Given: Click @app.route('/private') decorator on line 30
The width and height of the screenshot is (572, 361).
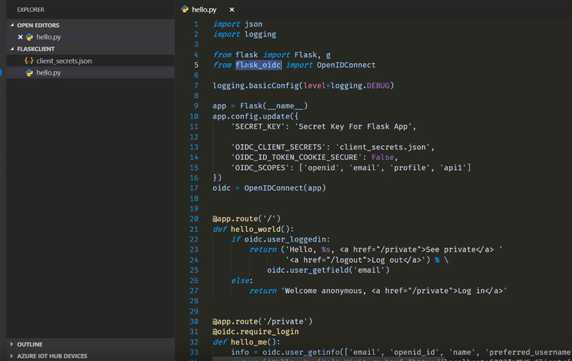Looking at the screenshot, I should [x=262, y=322].
